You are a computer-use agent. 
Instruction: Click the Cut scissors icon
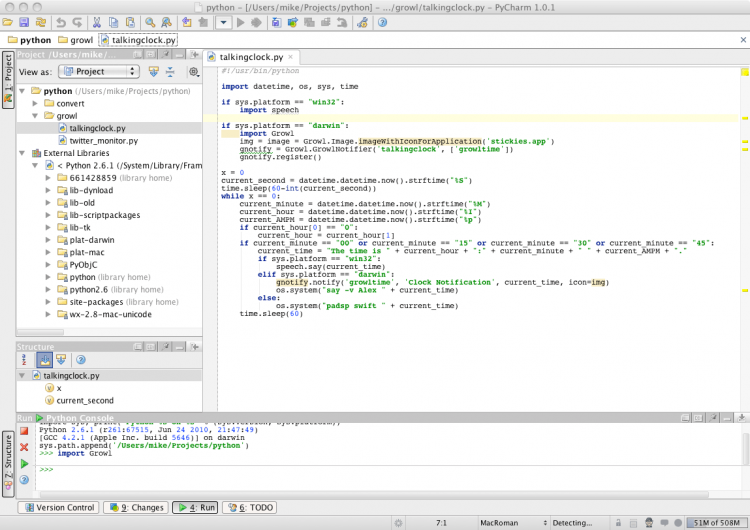pyautogui.click(x=97, y=22)
